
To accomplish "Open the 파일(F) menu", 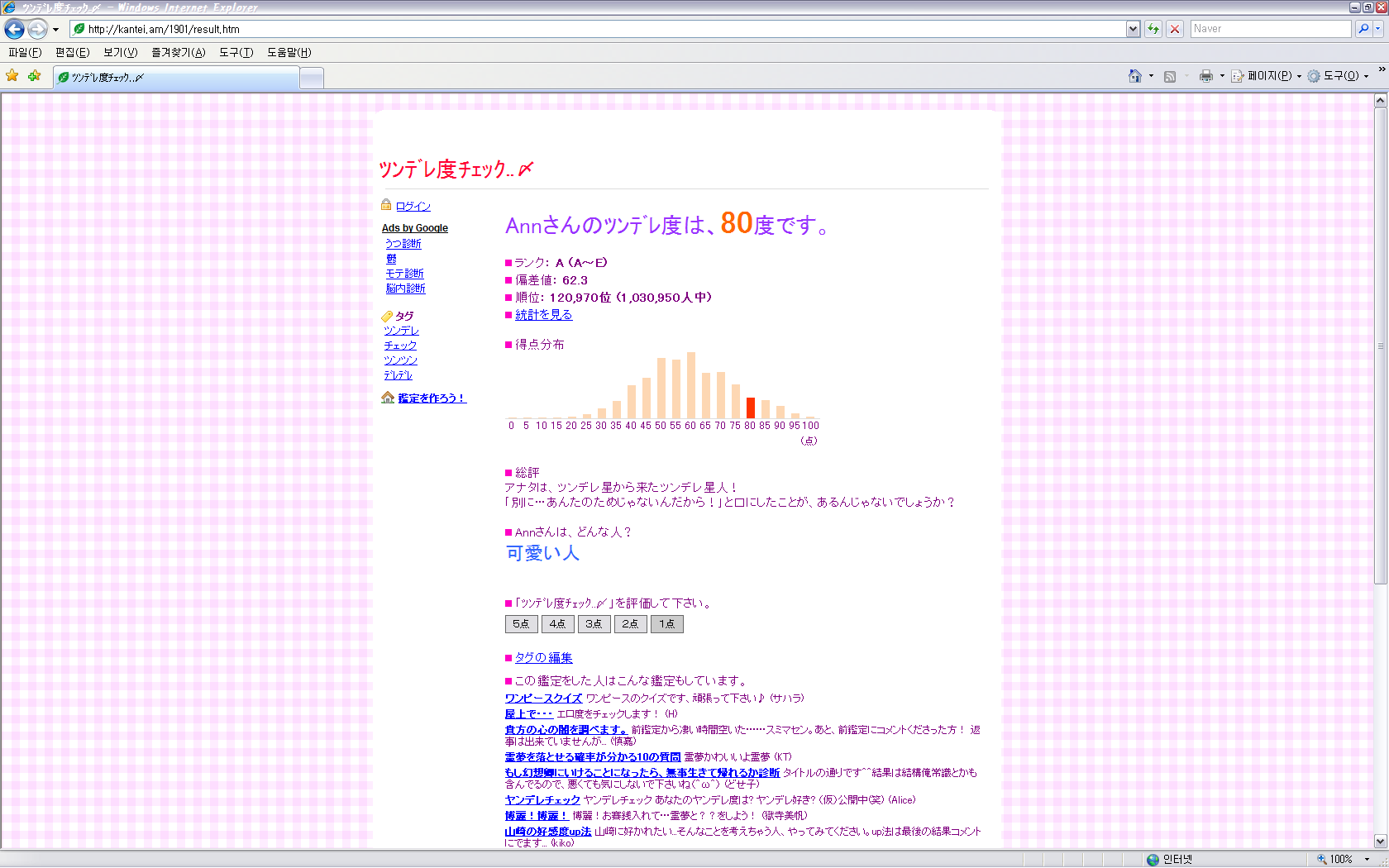I will coord(25,52).
